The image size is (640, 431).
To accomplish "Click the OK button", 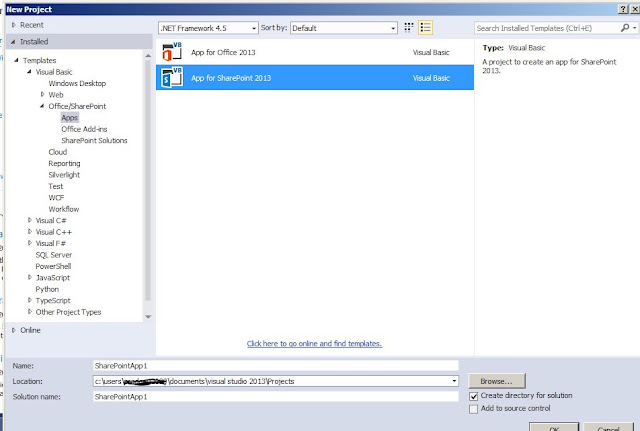I will [x=553, y=427].
